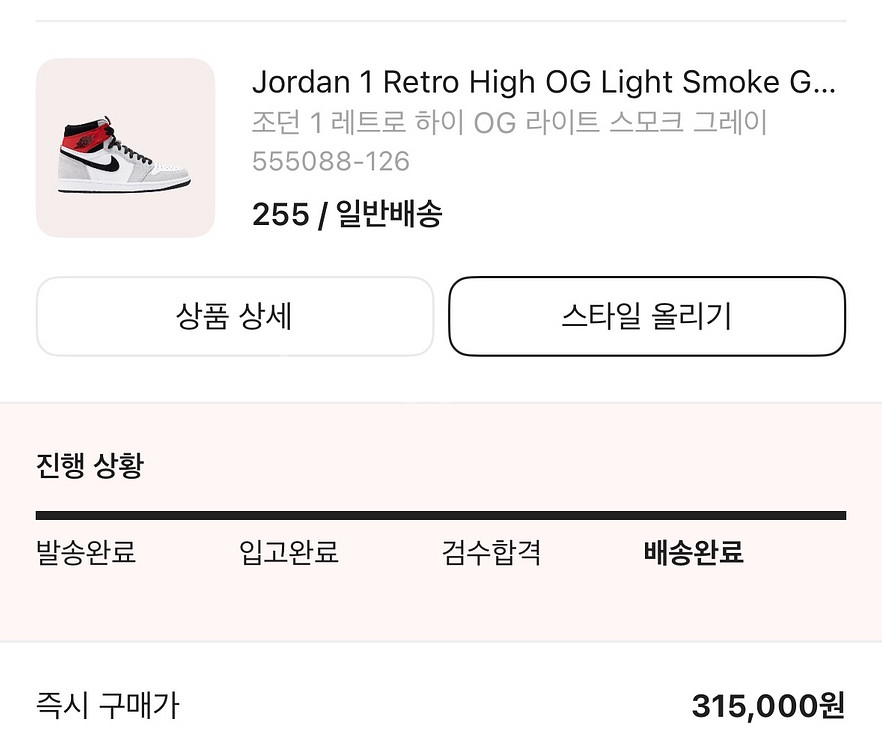Click the black progress bar
The image size is (882, 750).
441,515
